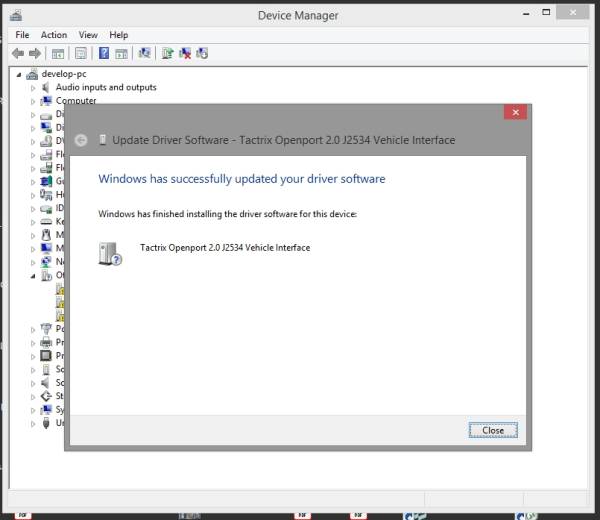Select the storage controllers diamond icon
Viewport: 600px width, 520px height.
coord(46,396)
